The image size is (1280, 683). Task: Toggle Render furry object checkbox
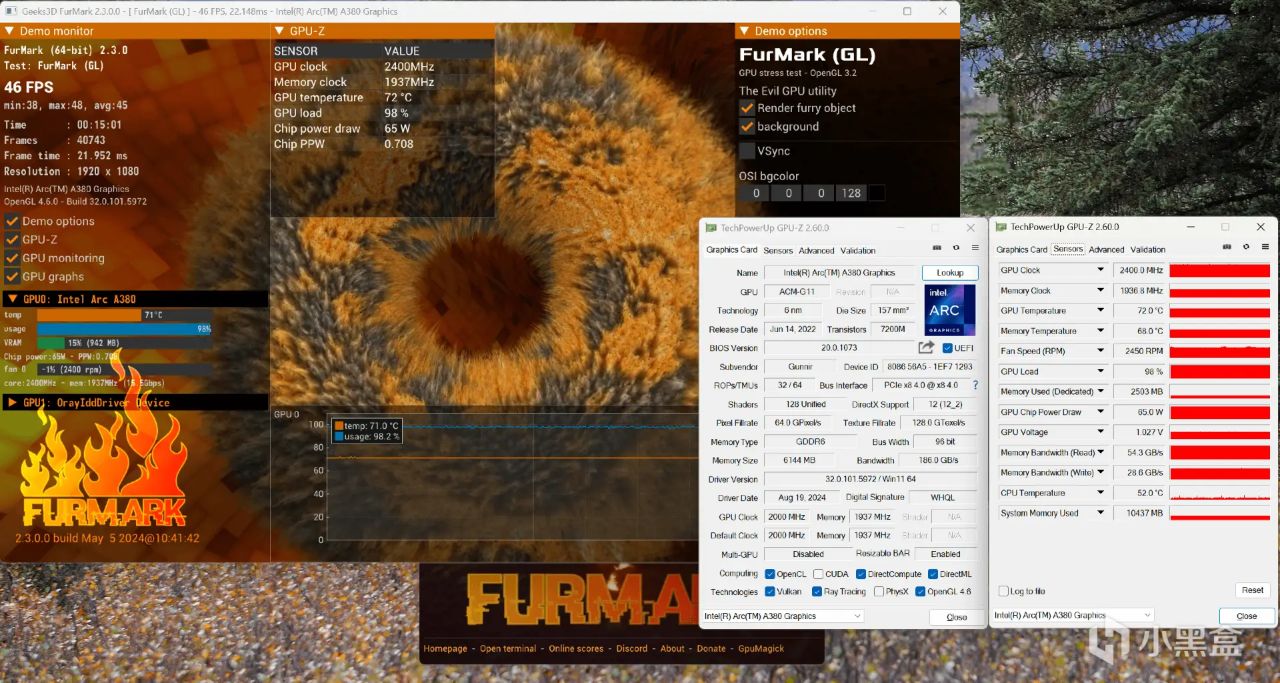(747, 108)
